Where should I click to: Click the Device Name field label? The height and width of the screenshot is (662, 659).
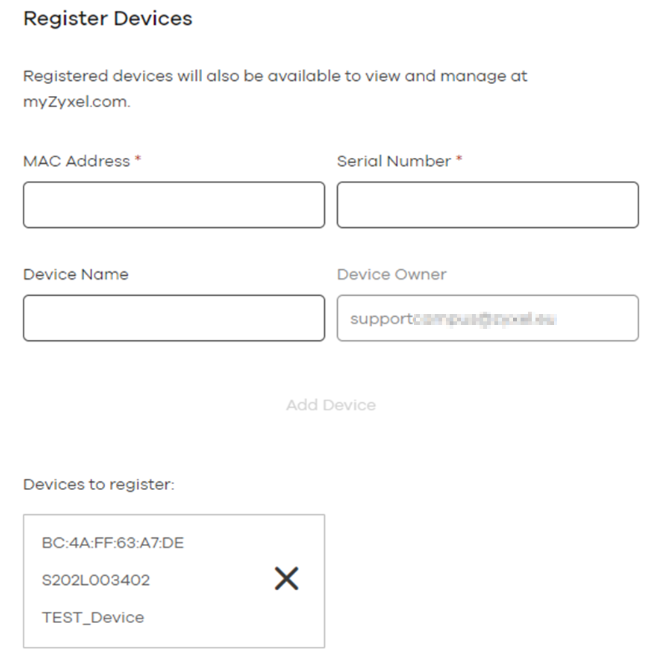point(76,274)
